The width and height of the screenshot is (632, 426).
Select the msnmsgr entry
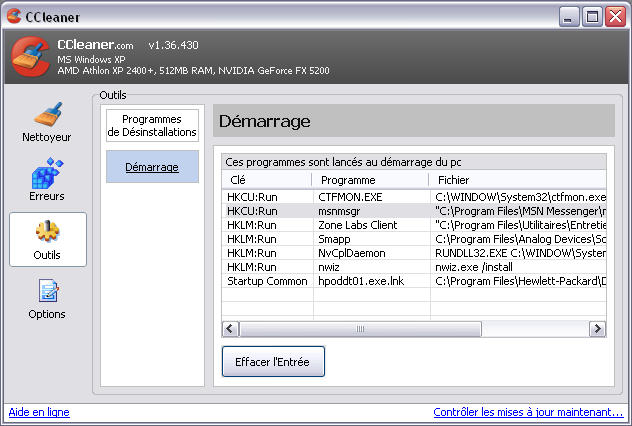(x=414, y=211)
